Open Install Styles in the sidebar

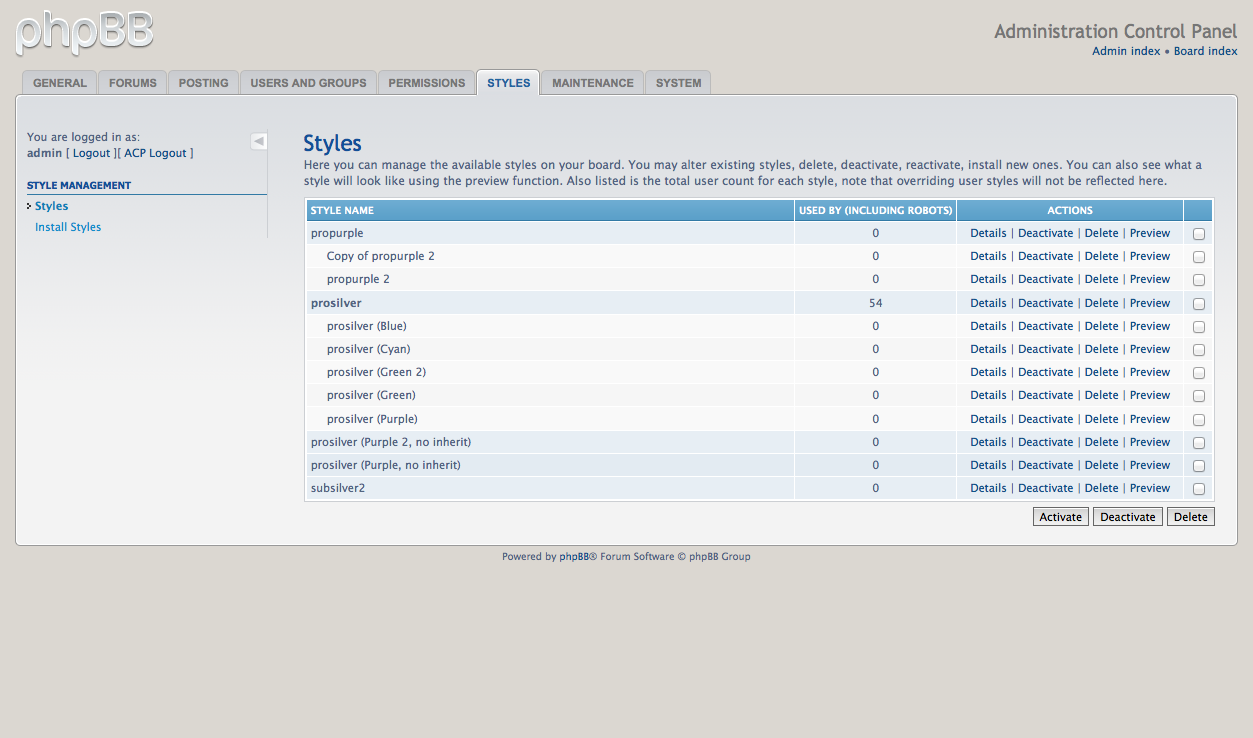[x=68, y=227]
